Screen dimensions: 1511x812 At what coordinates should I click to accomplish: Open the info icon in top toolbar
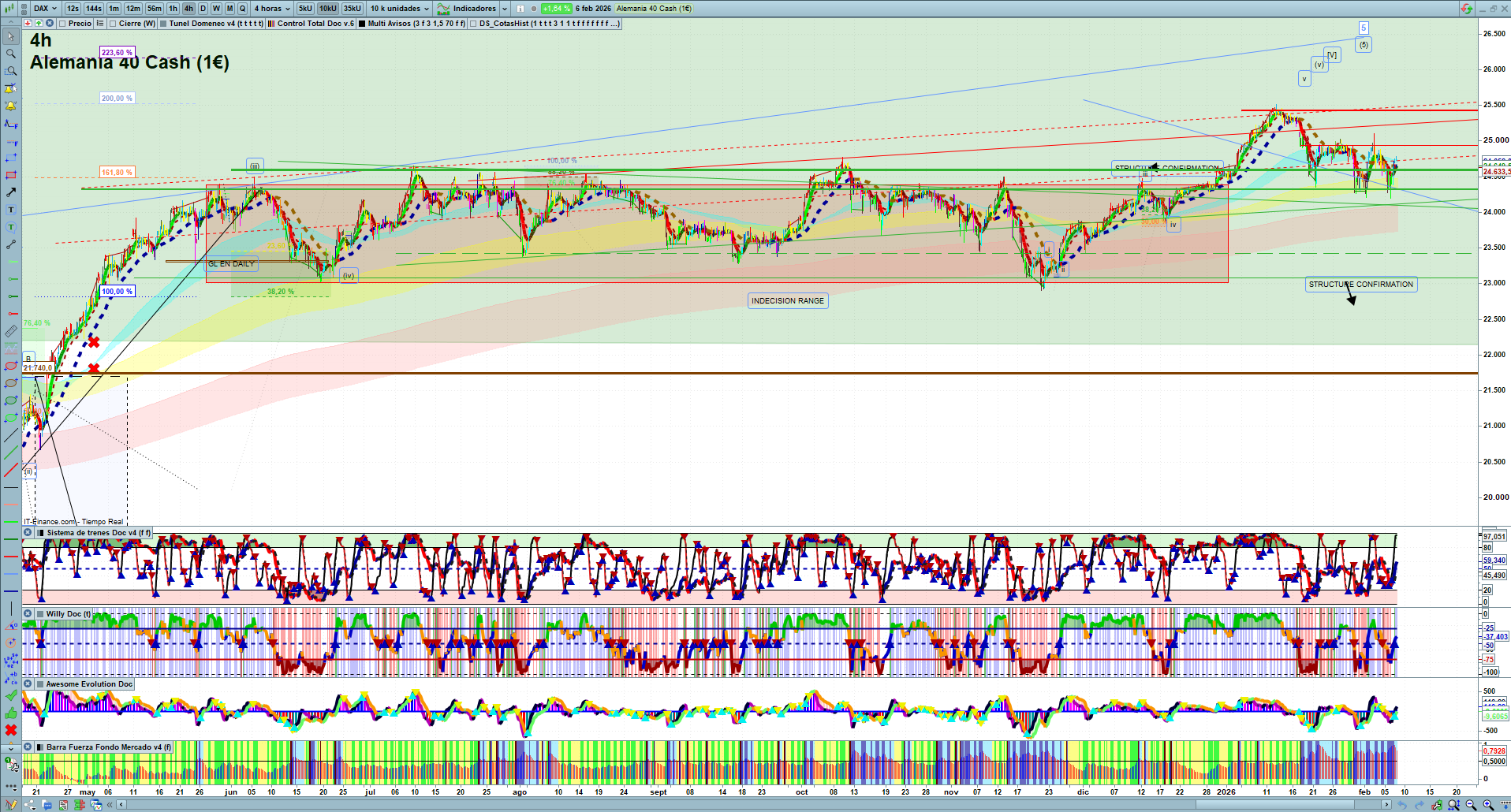click(x=520, y=9)
